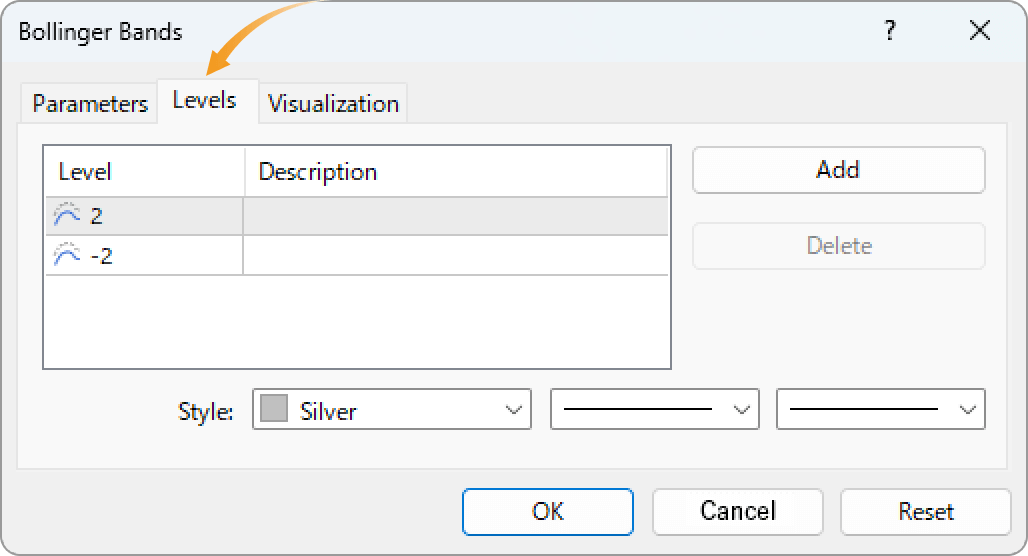Open the Silver color dropdown
Viewport: 1028px width, 556px height.
tap(391, 410)
